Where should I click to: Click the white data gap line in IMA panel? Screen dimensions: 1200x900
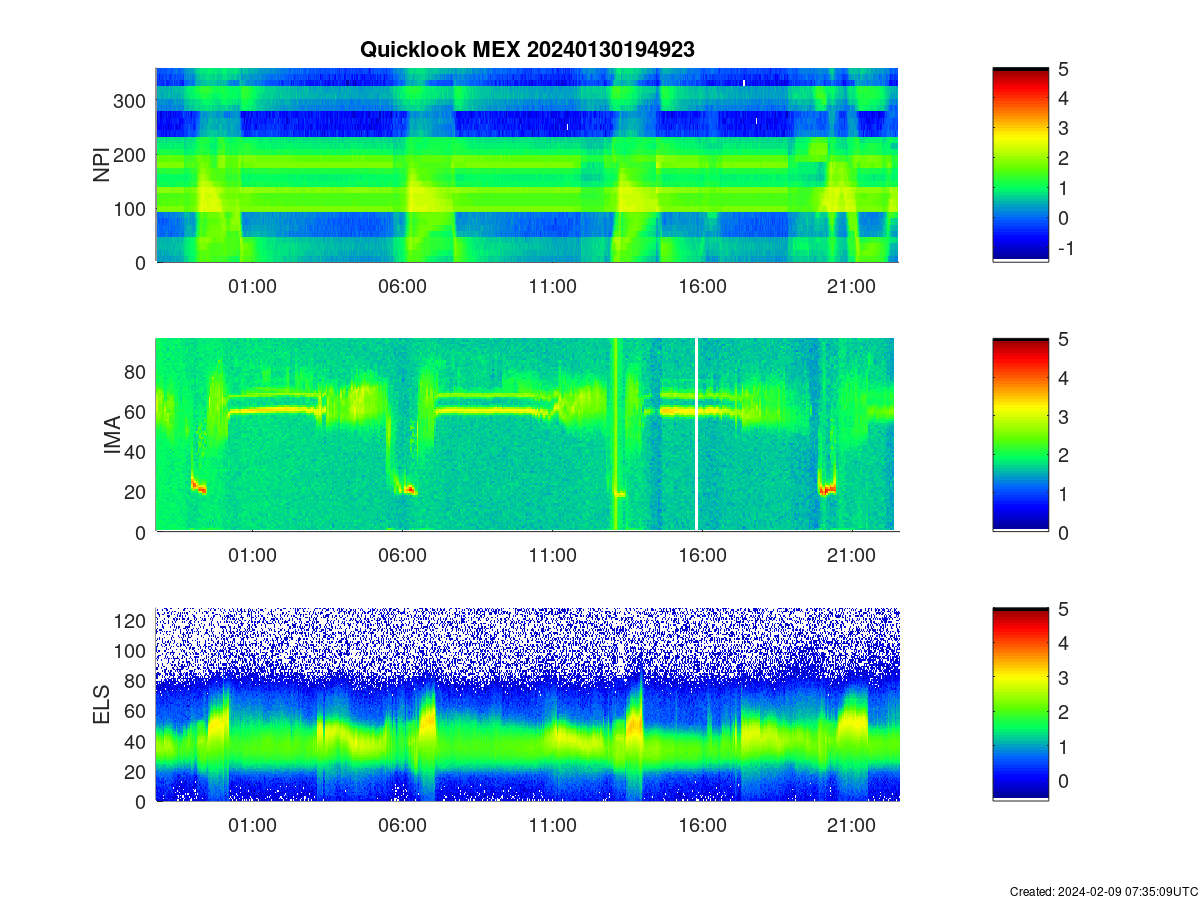696,434
